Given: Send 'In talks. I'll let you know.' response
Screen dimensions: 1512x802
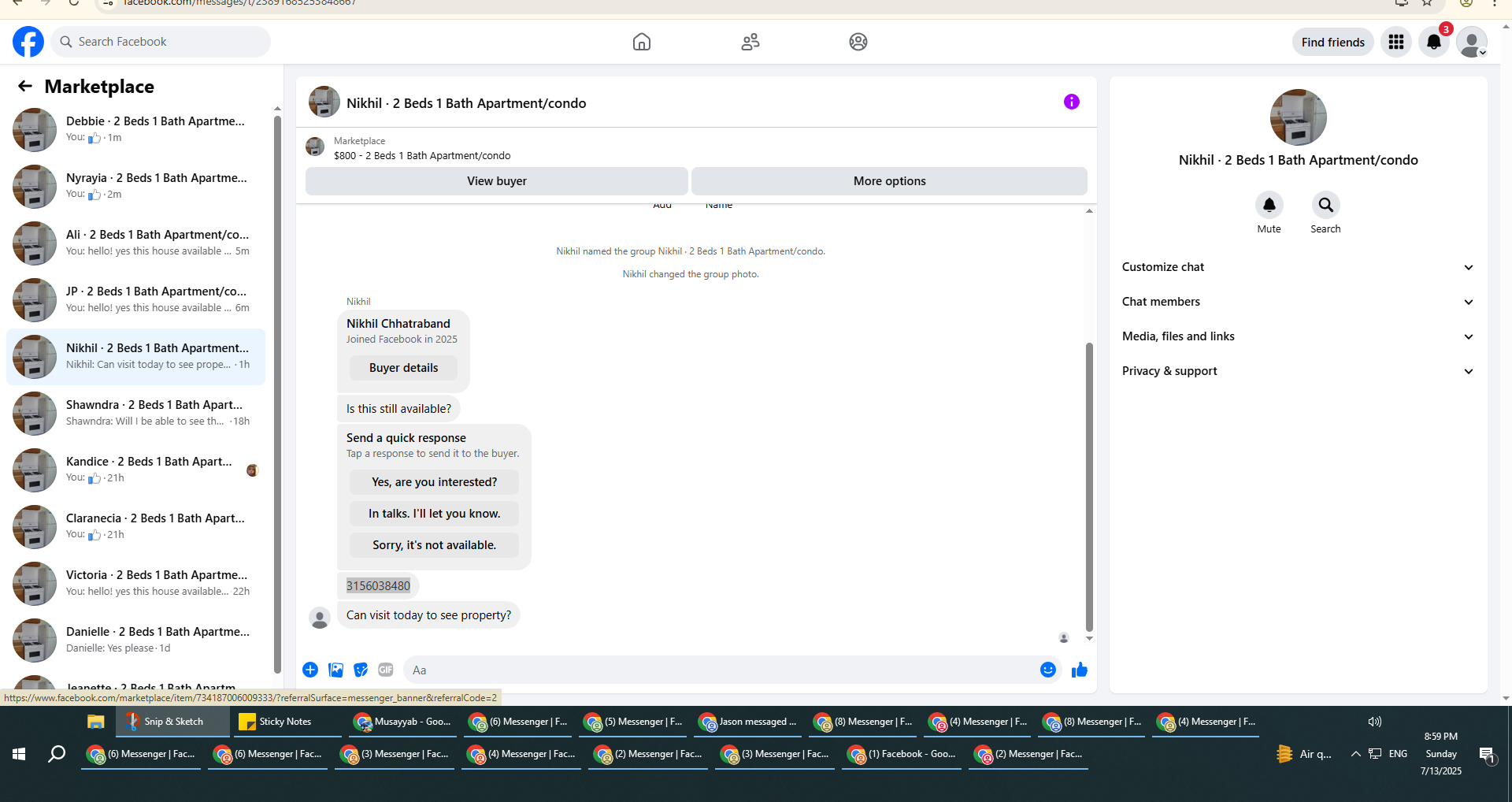Looking at the screenshot, I should point(435,514).
